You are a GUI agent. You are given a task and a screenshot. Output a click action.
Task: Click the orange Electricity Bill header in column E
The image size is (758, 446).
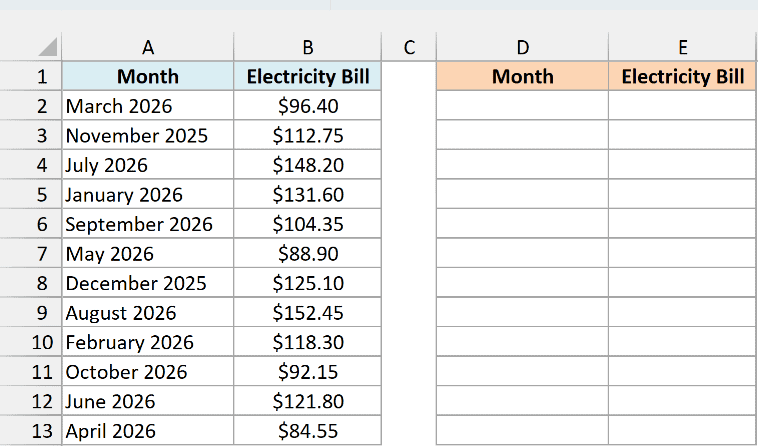click(683, 76)
